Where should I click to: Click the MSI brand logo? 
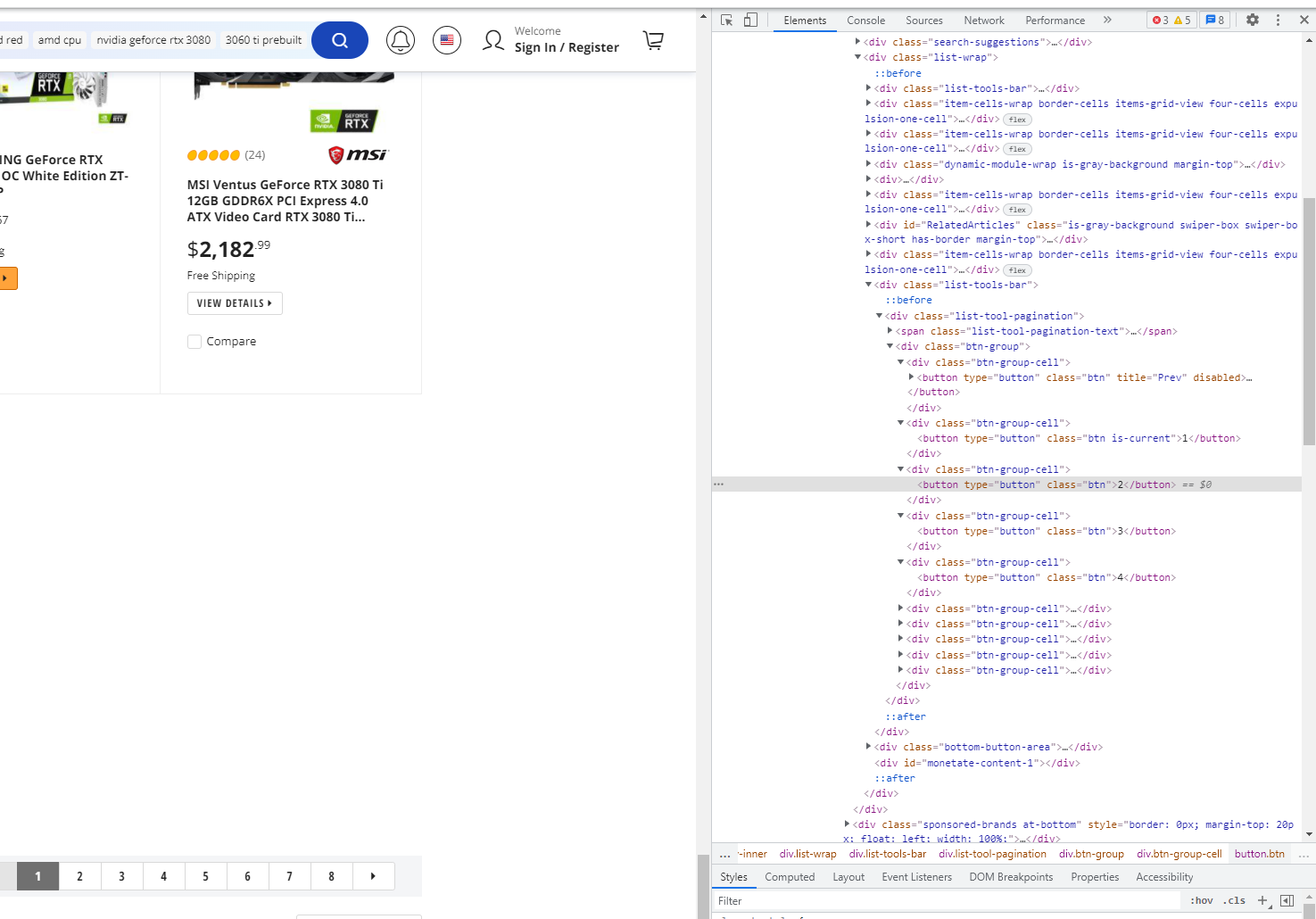click(358, 155)
